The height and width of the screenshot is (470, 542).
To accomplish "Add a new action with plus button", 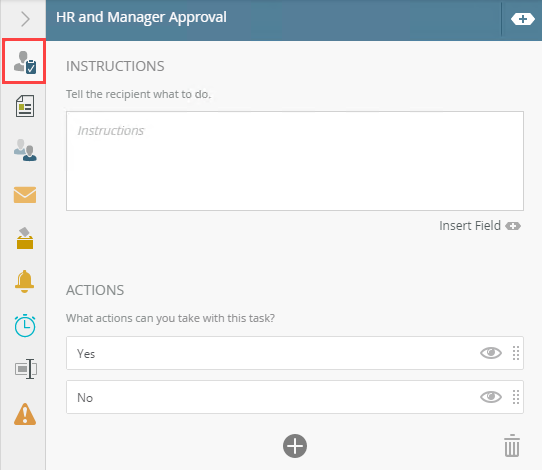I will click(x=295, y=446).
